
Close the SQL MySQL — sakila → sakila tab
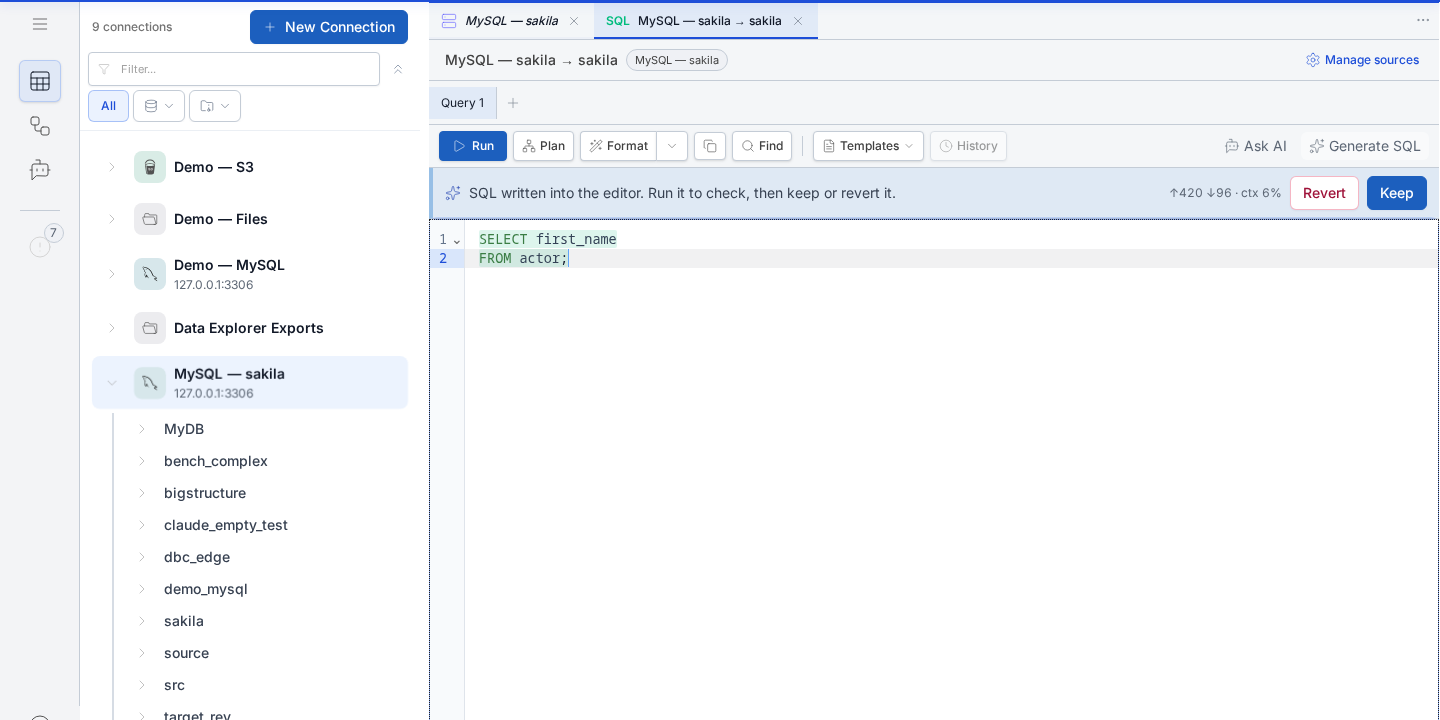(798, 20)
